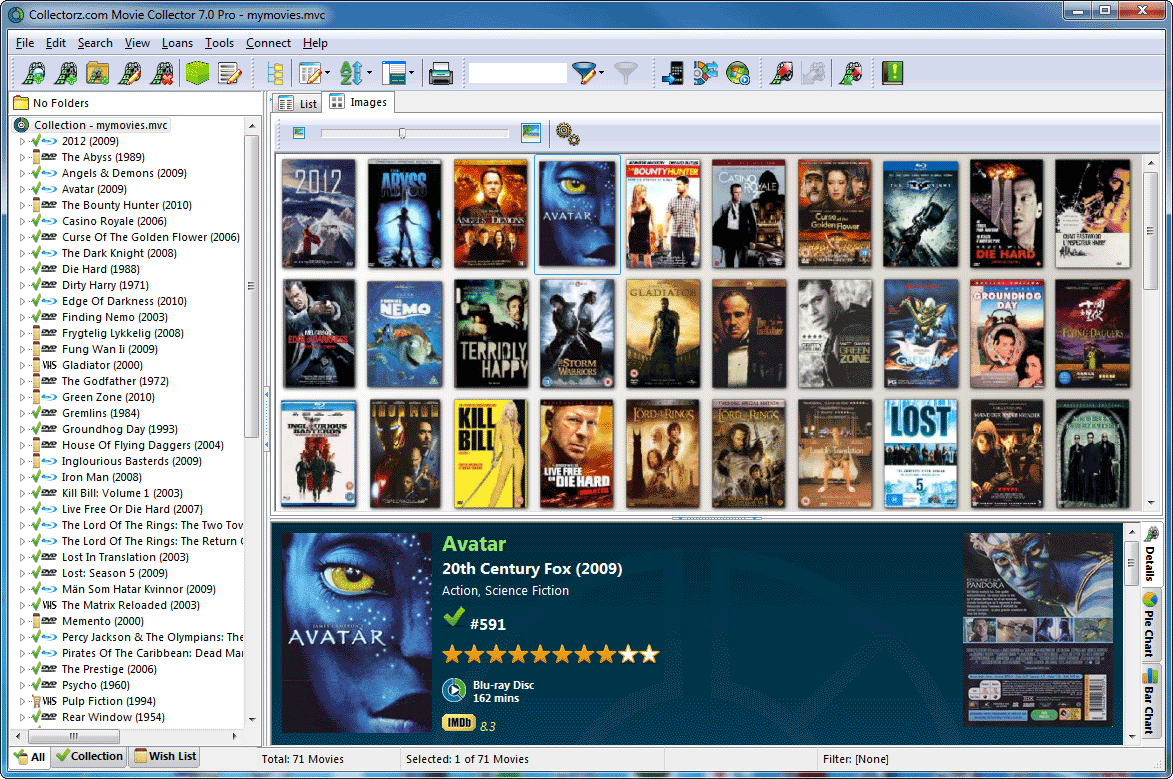Select the Gladiator cover thumbnail
This screenshot has width=1173, height=779.
pyautogui.click(x=663, y=334)
